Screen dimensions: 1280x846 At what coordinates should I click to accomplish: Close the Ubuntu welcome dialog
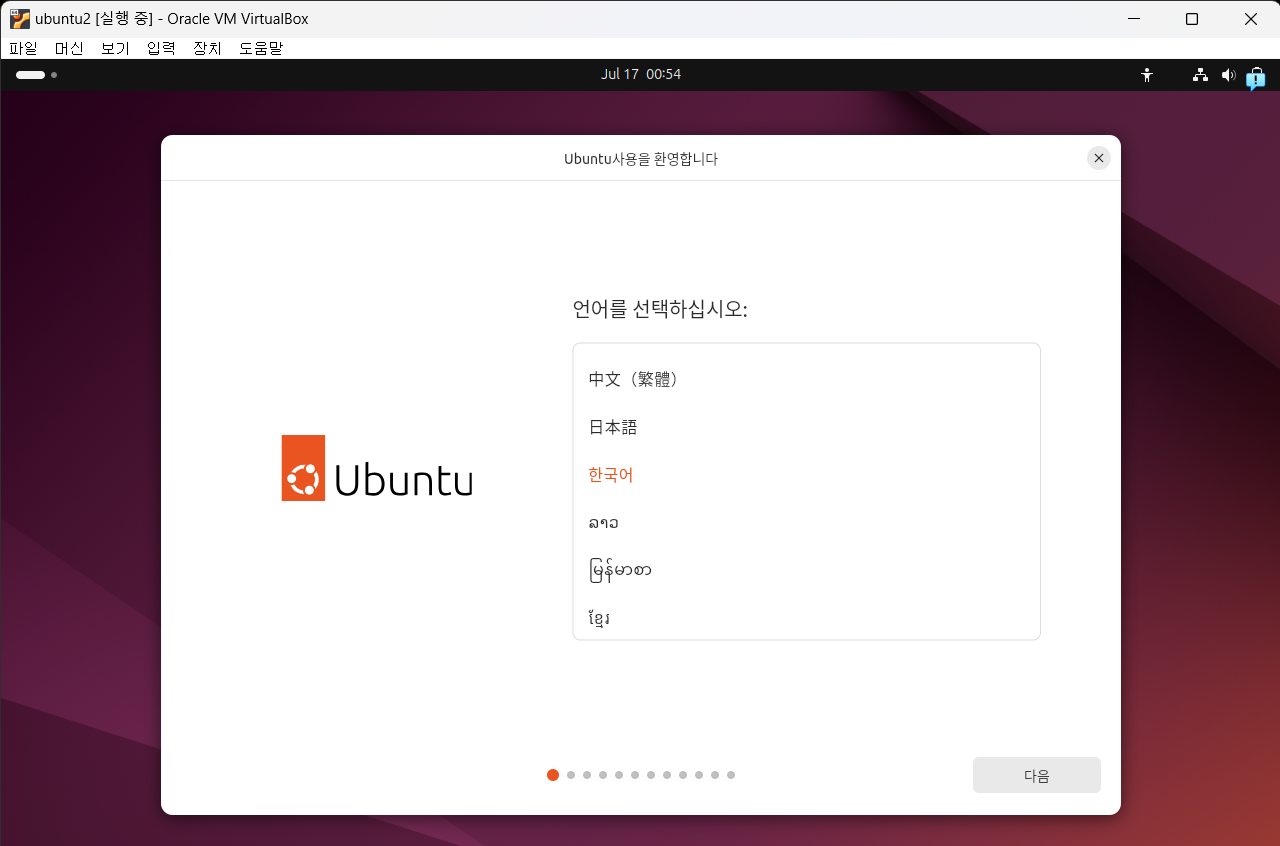click(x=1098, y=158)
